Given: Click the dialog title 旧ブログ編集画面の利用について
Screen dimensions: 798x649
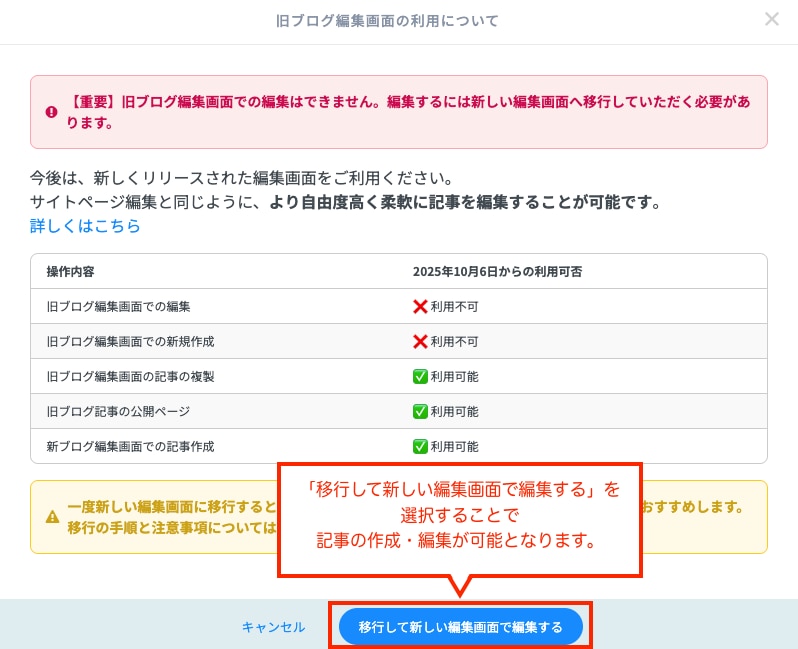Looking at the screenshot, I should tap(387, 20).
